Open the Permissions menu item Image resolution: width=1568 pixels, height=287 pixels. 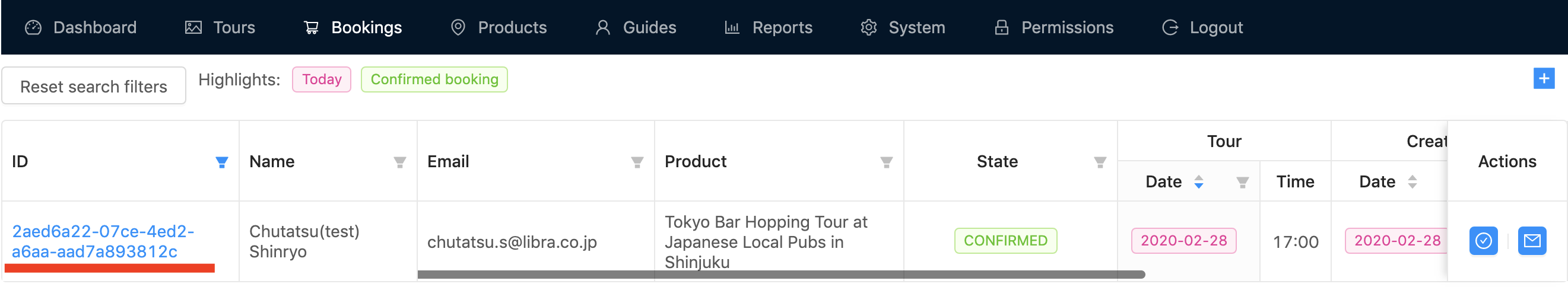pyautogui.click(x=1053, y=27)
